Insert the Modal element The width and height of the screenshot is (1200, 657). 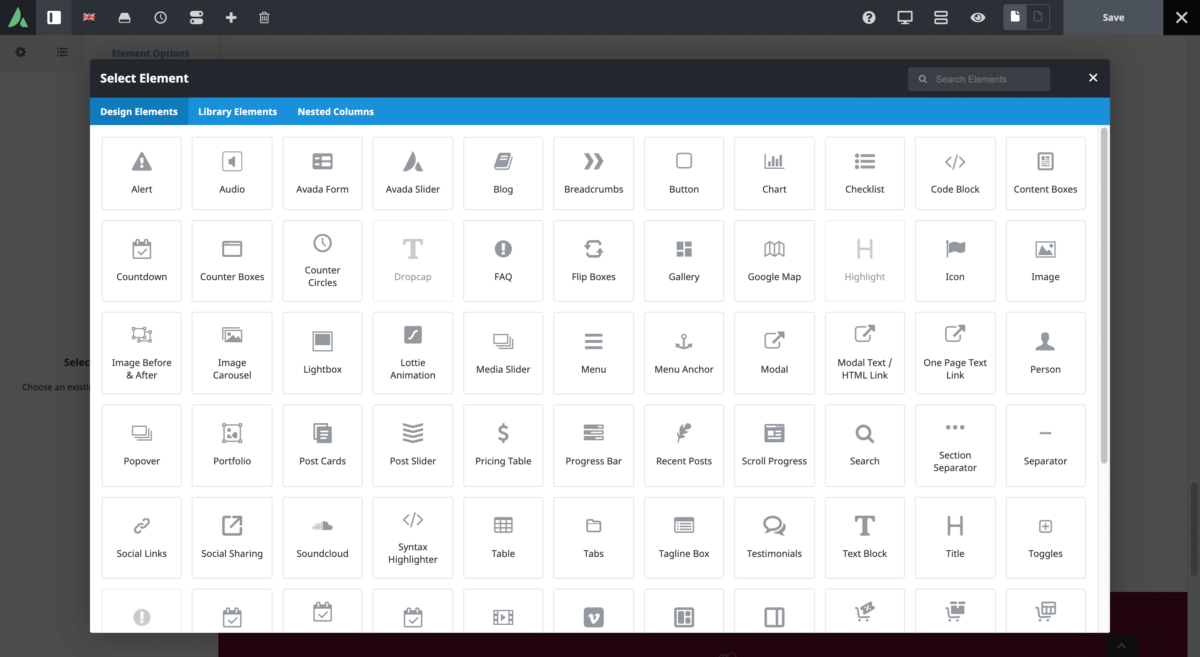(774, 353)
